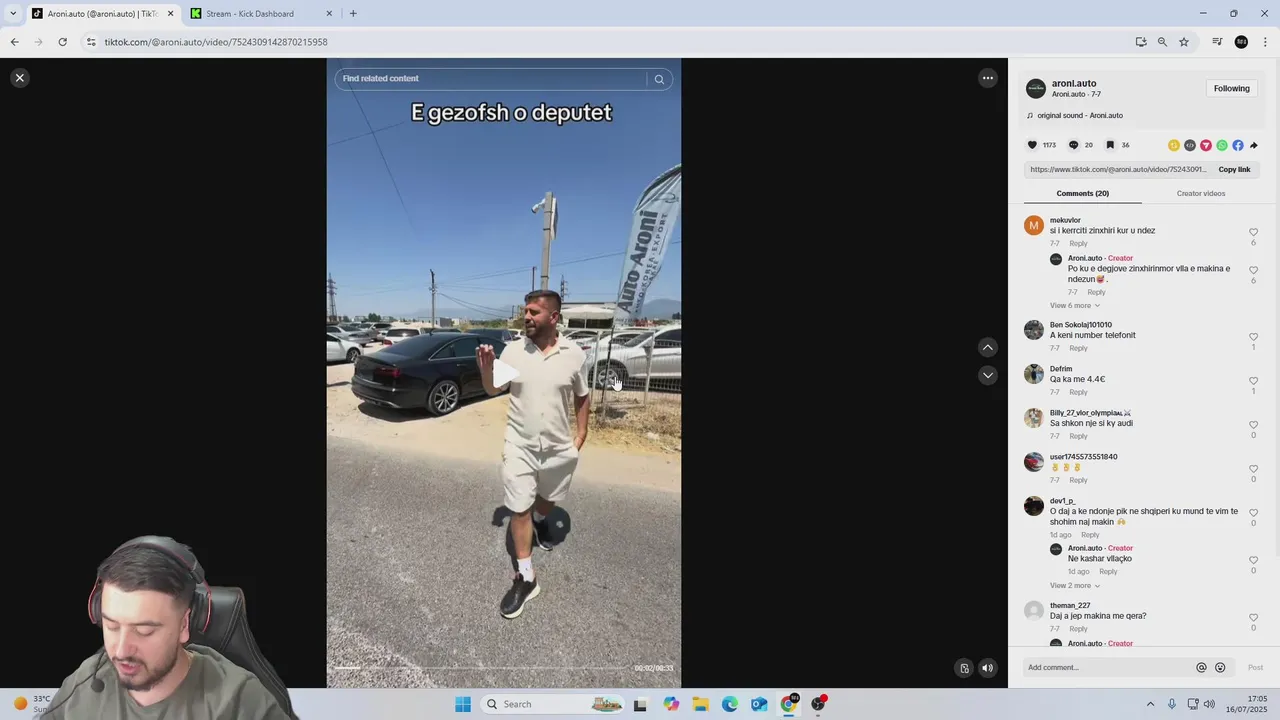Copy the video link
The width and height of the screenshot is (1280, 720).
tap(1234, 169)
